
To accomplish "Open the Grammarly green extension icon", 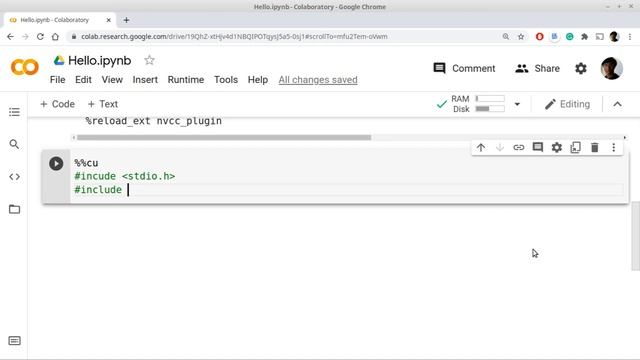I will pos(569,37).
